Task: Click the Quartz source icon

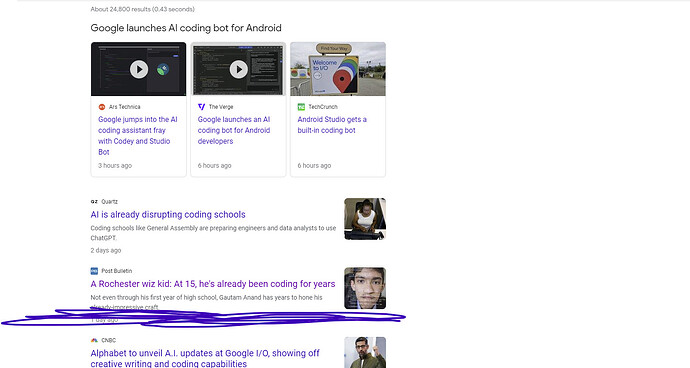Action: tap(94, 202)
